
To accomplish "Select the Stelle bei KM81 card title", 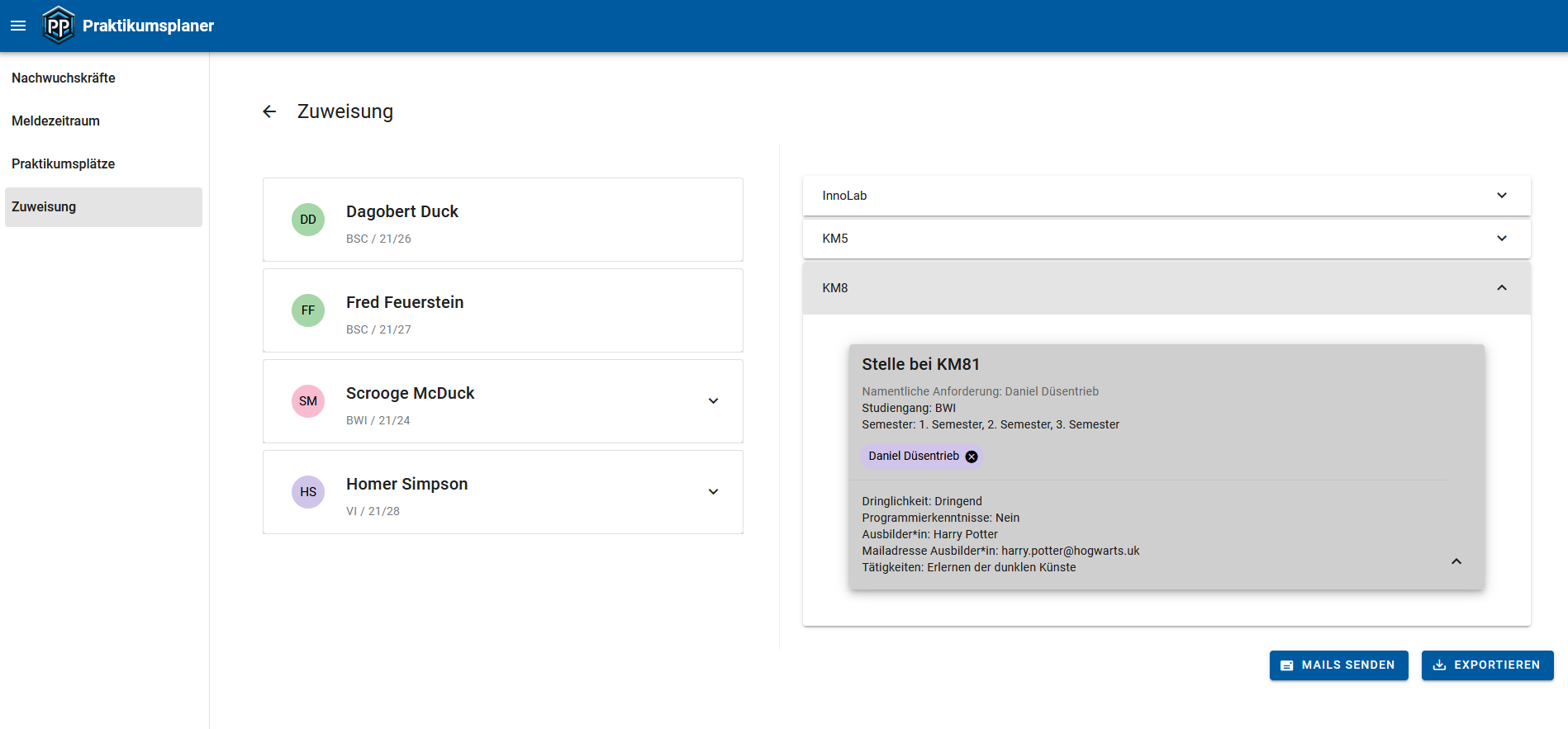I will click(x=920, y=364).
